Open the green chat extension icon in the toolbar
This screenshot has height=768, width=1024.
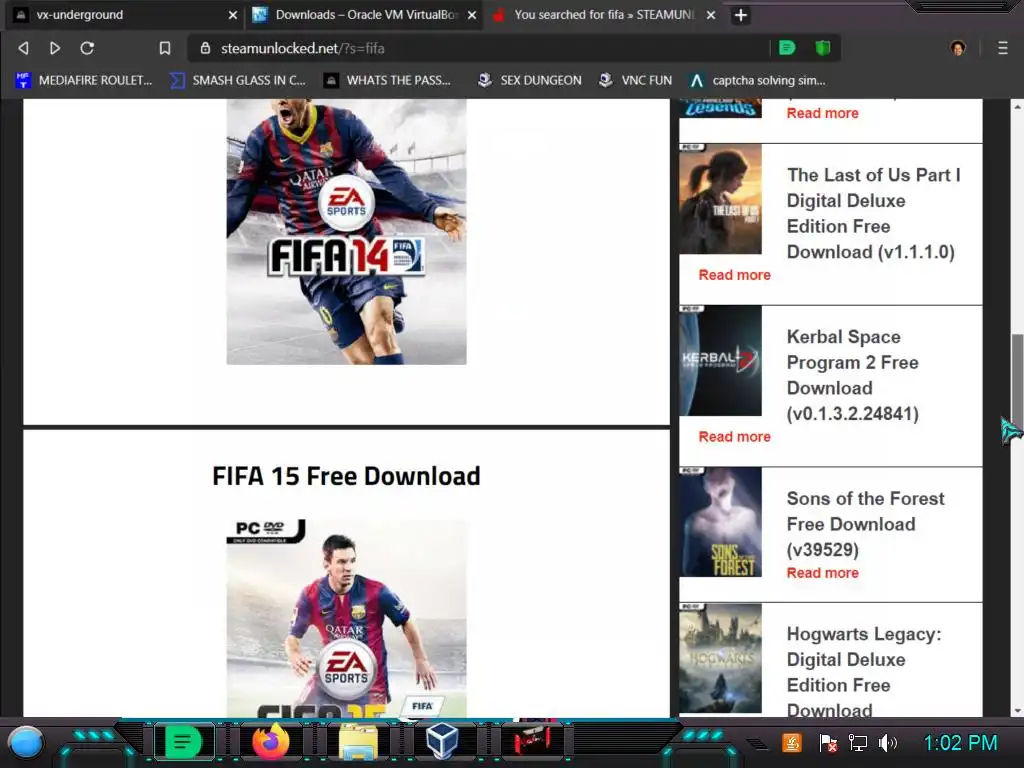(x=787, y=48)
